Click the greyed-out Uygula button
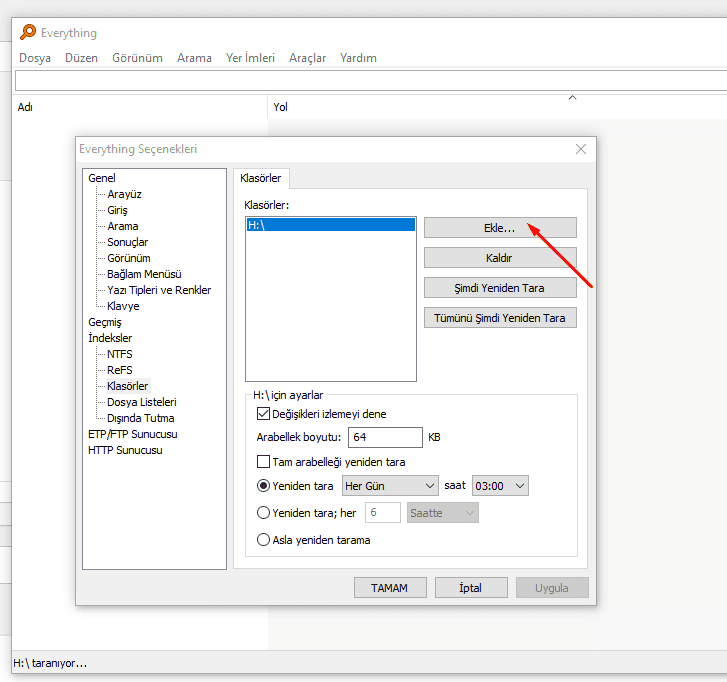 [552, 588]
